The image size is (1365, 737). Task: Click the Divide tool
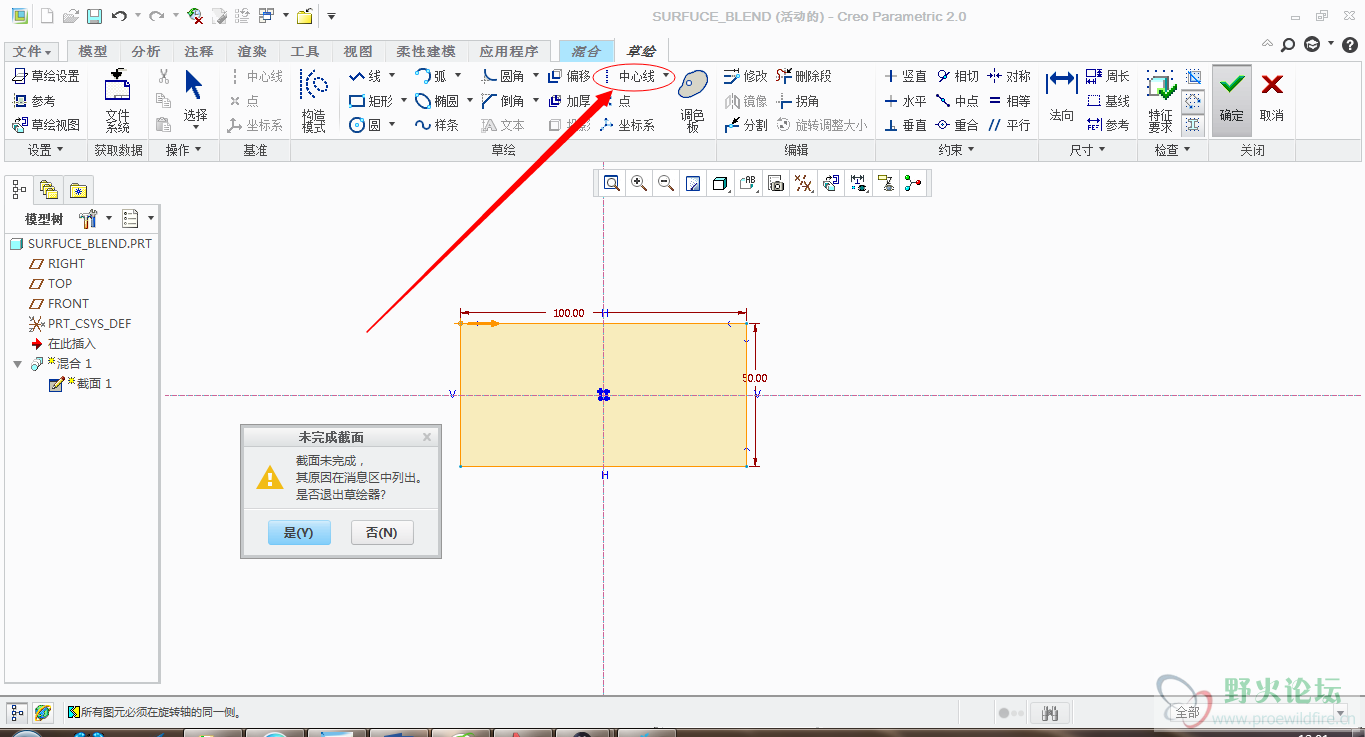745,125
